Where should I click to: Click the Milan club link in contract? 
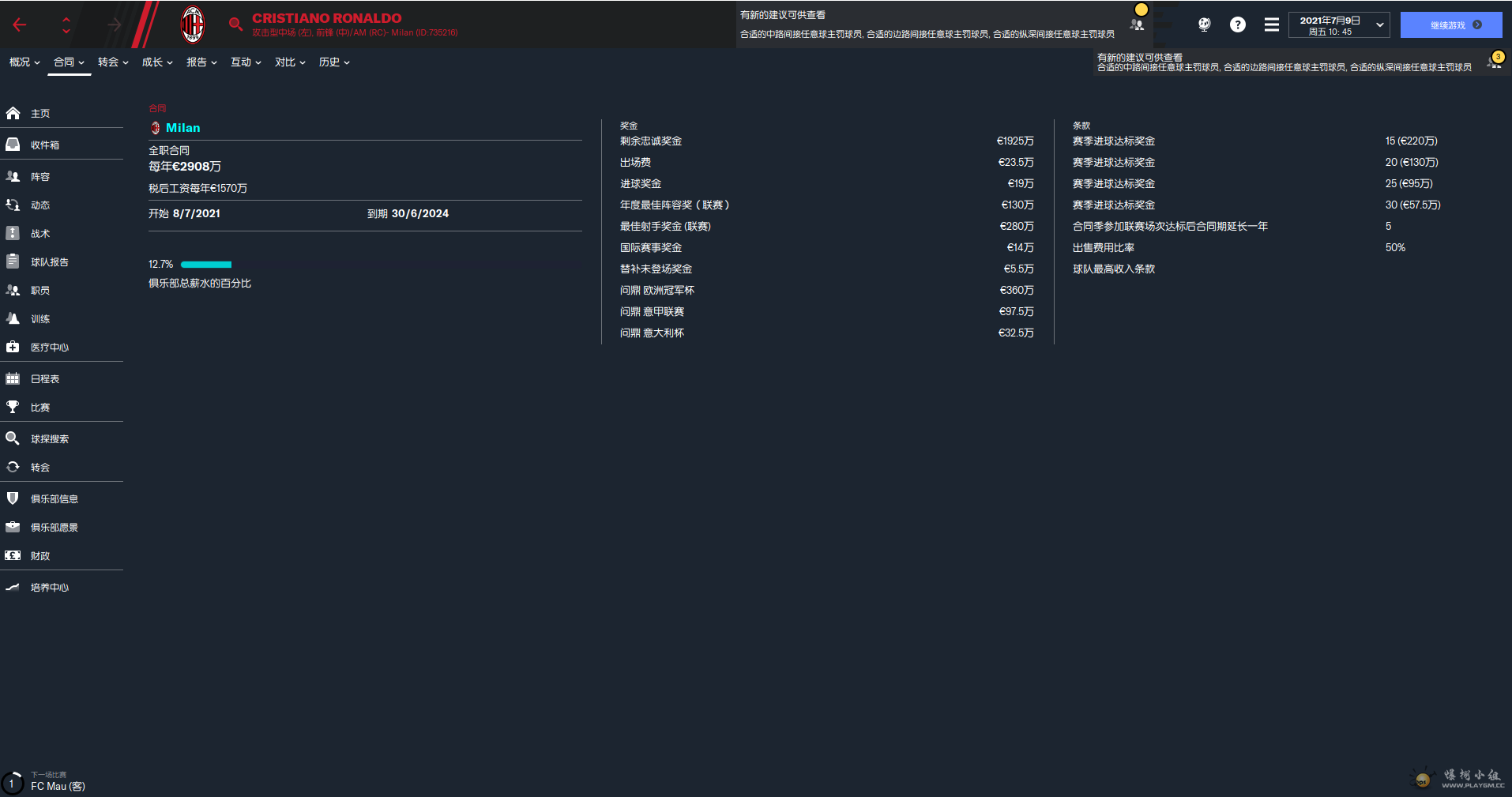coord(182,128)
